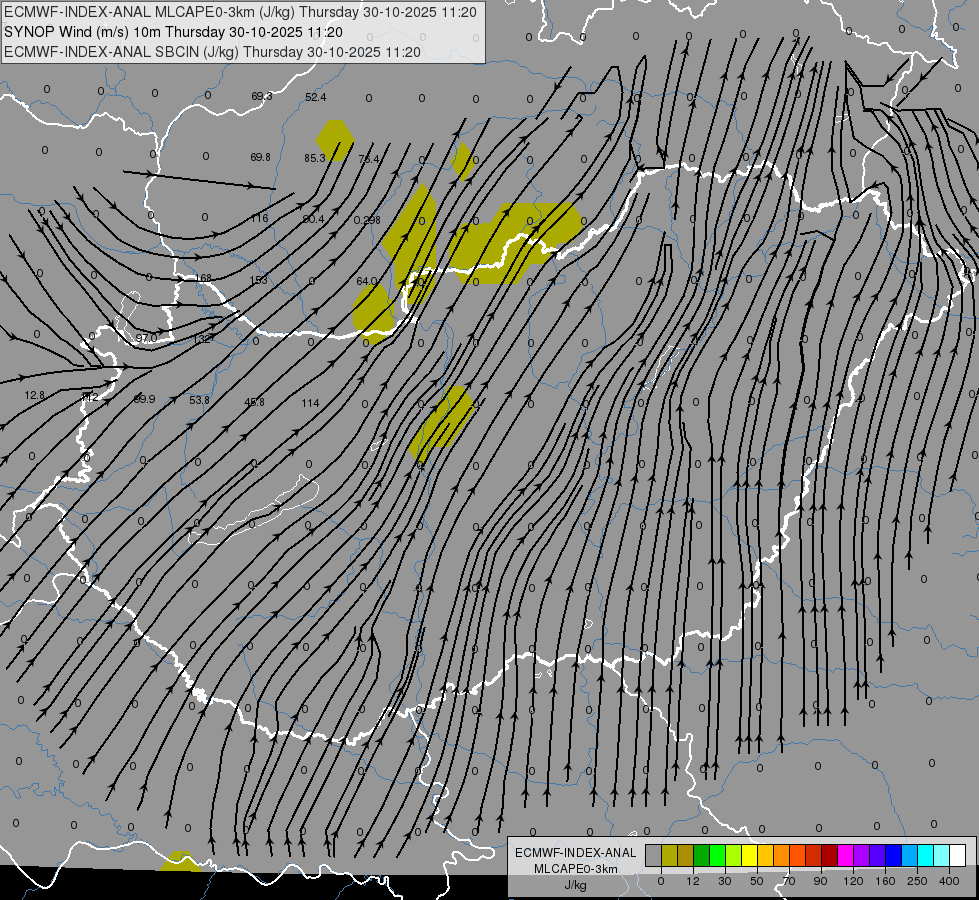Click the map value 0.298
The width and height of the screenshot is (979, 900).
click(x=367, y=220)
